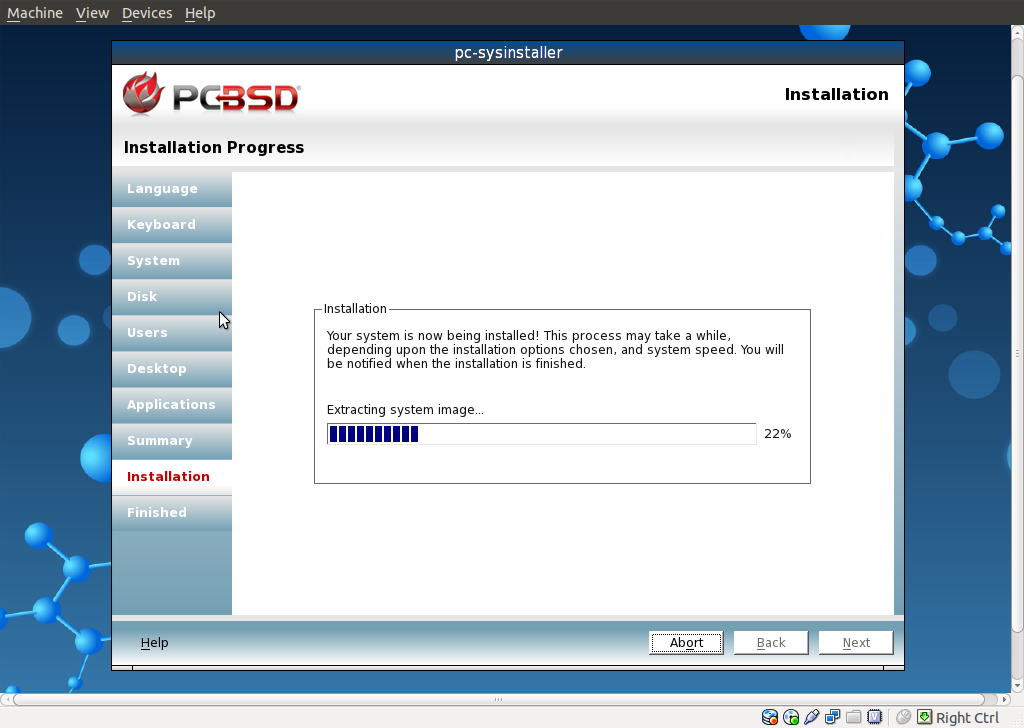Click the optical CD/DVD drive status icon

tap(791, 718)
